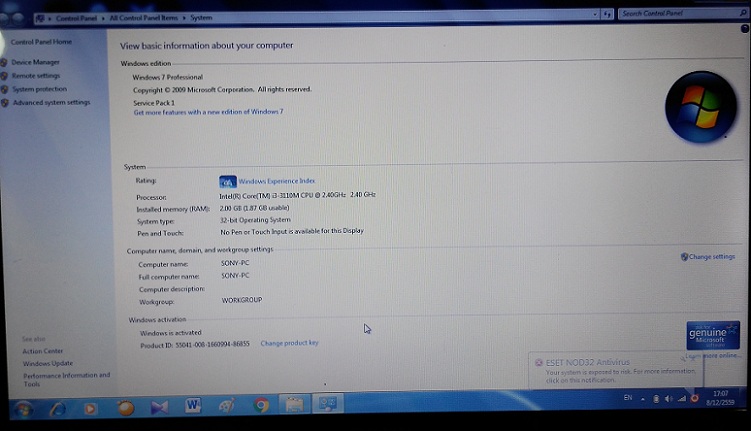Click the Windows Experience Index rating icon

pos(228,181)
